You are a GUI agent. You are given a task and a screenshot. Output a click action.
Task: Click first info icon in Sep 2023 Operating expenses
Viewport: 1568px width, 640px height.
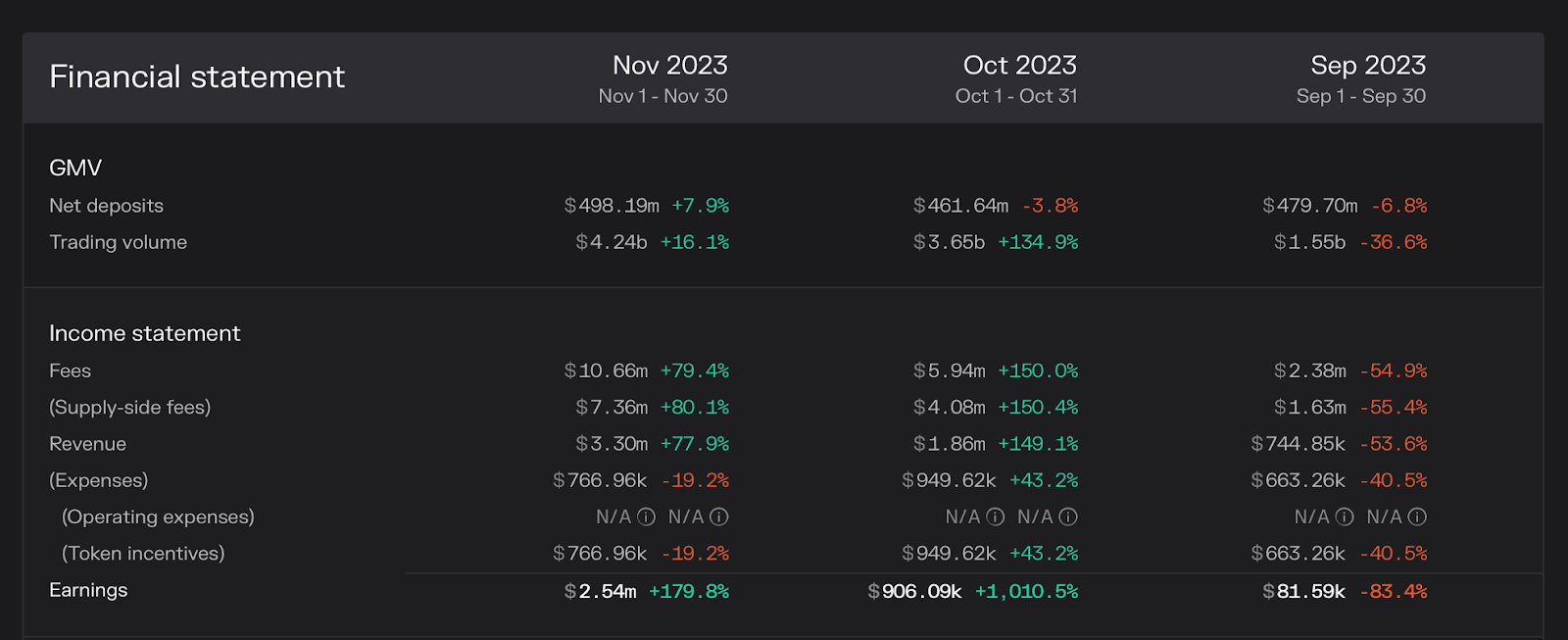[1345, 517]
